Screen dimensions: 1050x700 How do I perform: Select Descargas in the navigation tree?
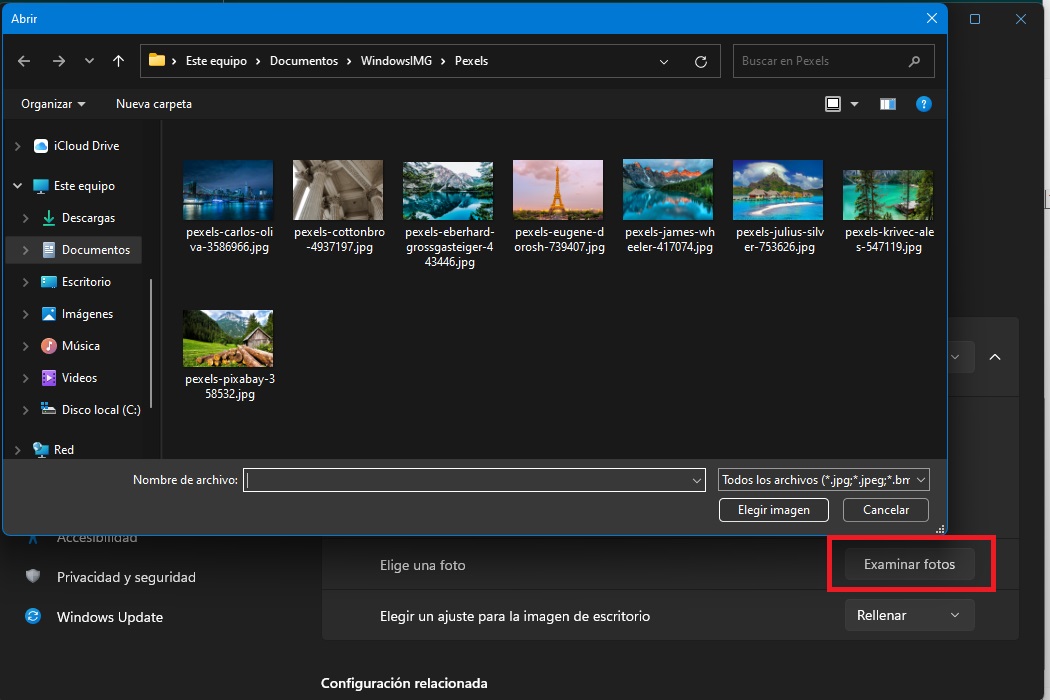pyautogui.click(x=88, y=218)
